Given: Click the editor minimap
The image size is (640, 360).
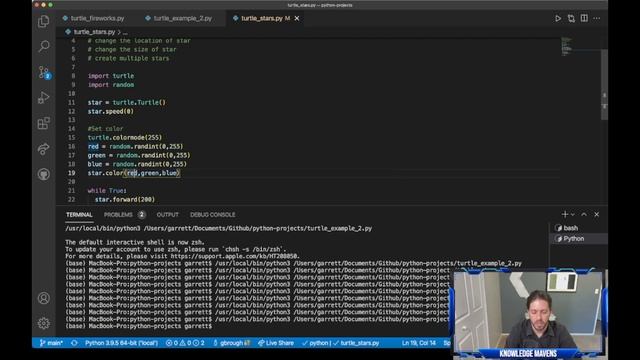Looking at the screenshot, I should pyautogui.click(x=567, y=47).
